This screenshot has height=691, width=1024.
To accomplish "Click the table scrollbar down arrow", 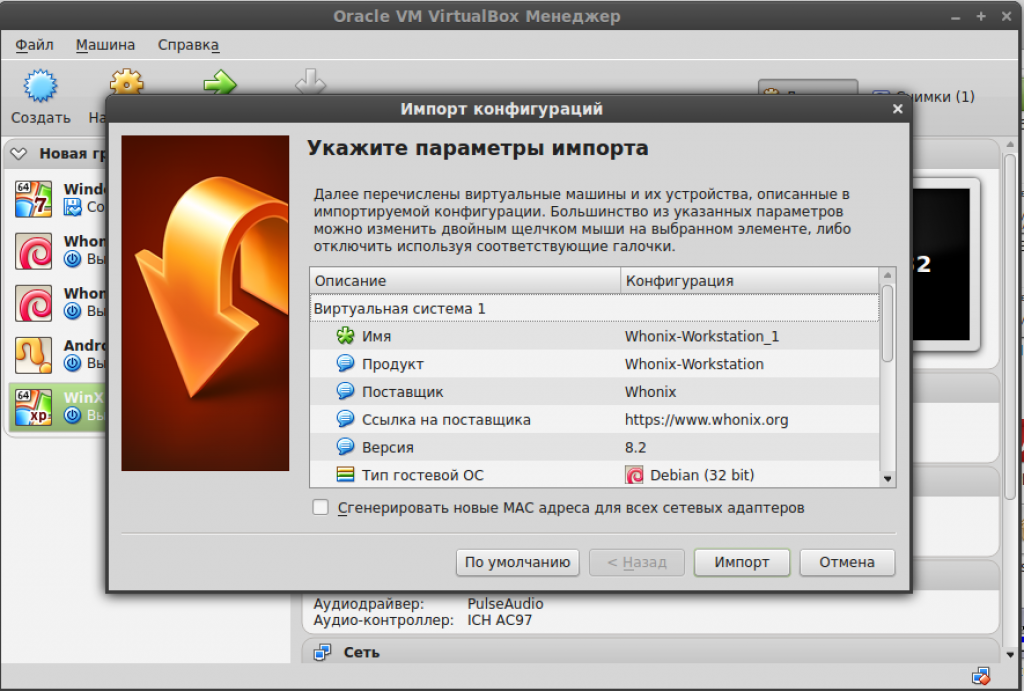I will click(888, 479).
